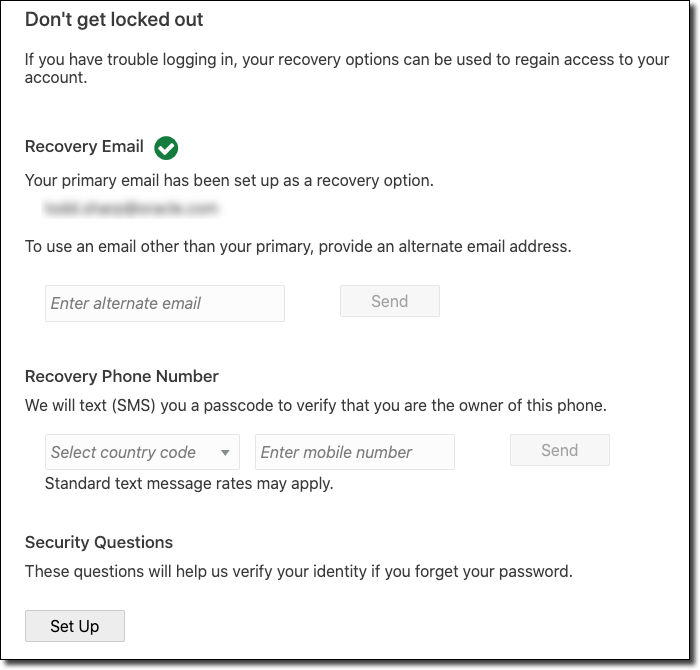Click the "Don't get locked out" heading
Screen dimensions: 700x670
coord(114,19)
